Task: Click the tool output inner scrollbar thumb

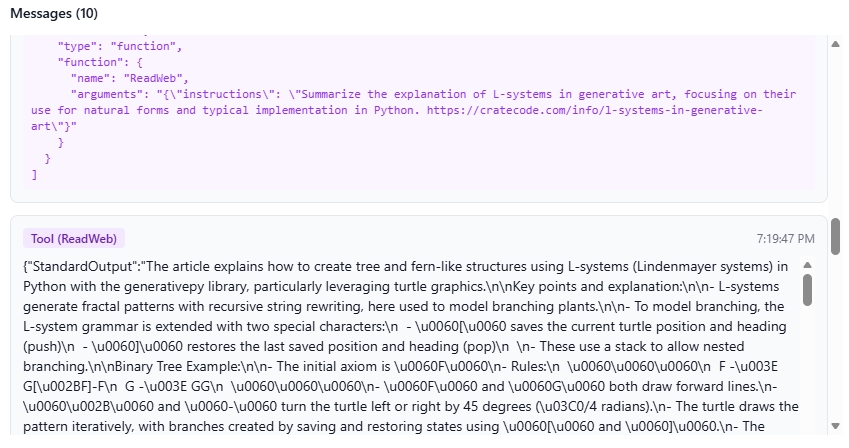Action: tap(807, 289)
